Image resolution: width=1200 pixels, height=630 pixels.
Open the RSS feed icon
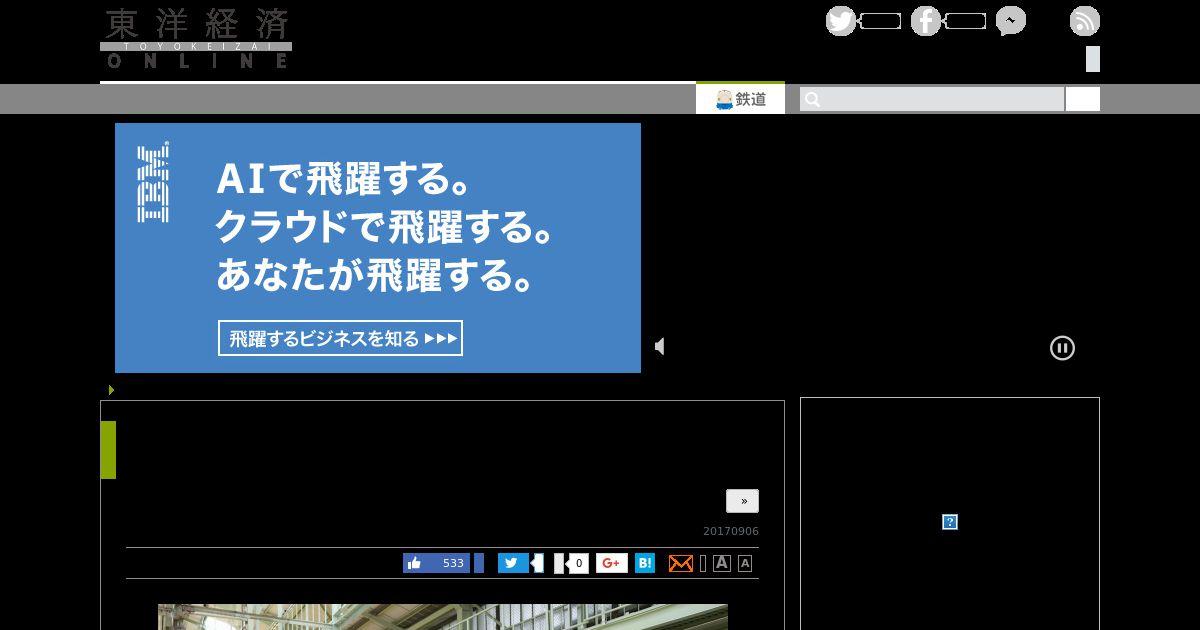pos(1085,21)
